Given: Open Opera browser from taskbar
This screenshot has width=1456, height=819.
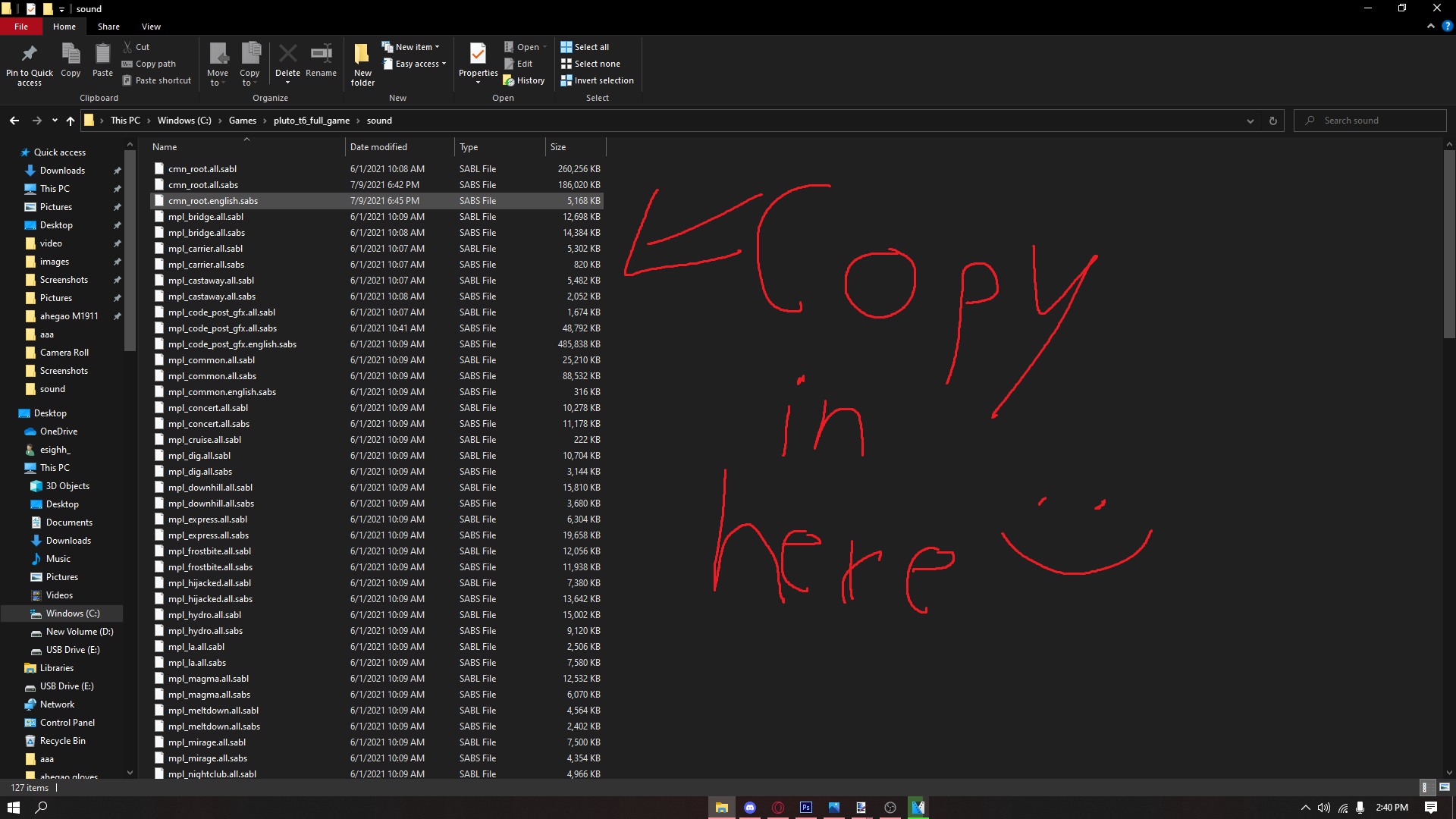Looking at the screenshot, I should click(x=778, y=808).
